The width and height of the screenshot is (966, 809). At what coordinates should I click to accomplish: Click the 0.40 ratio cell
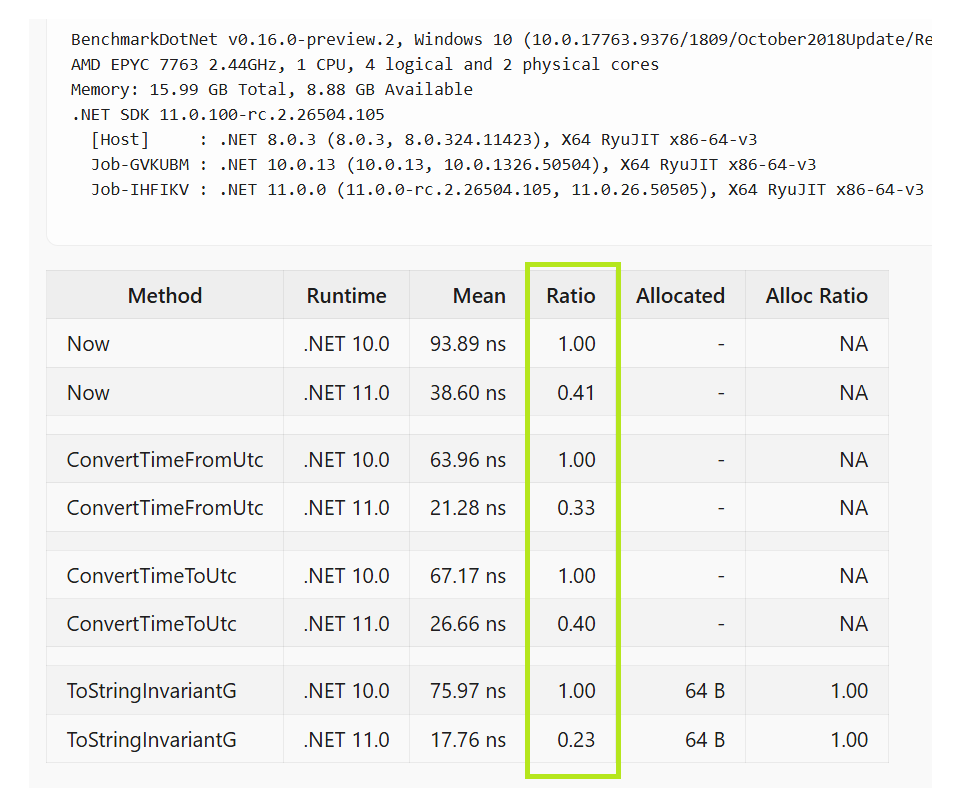(576, 624)
